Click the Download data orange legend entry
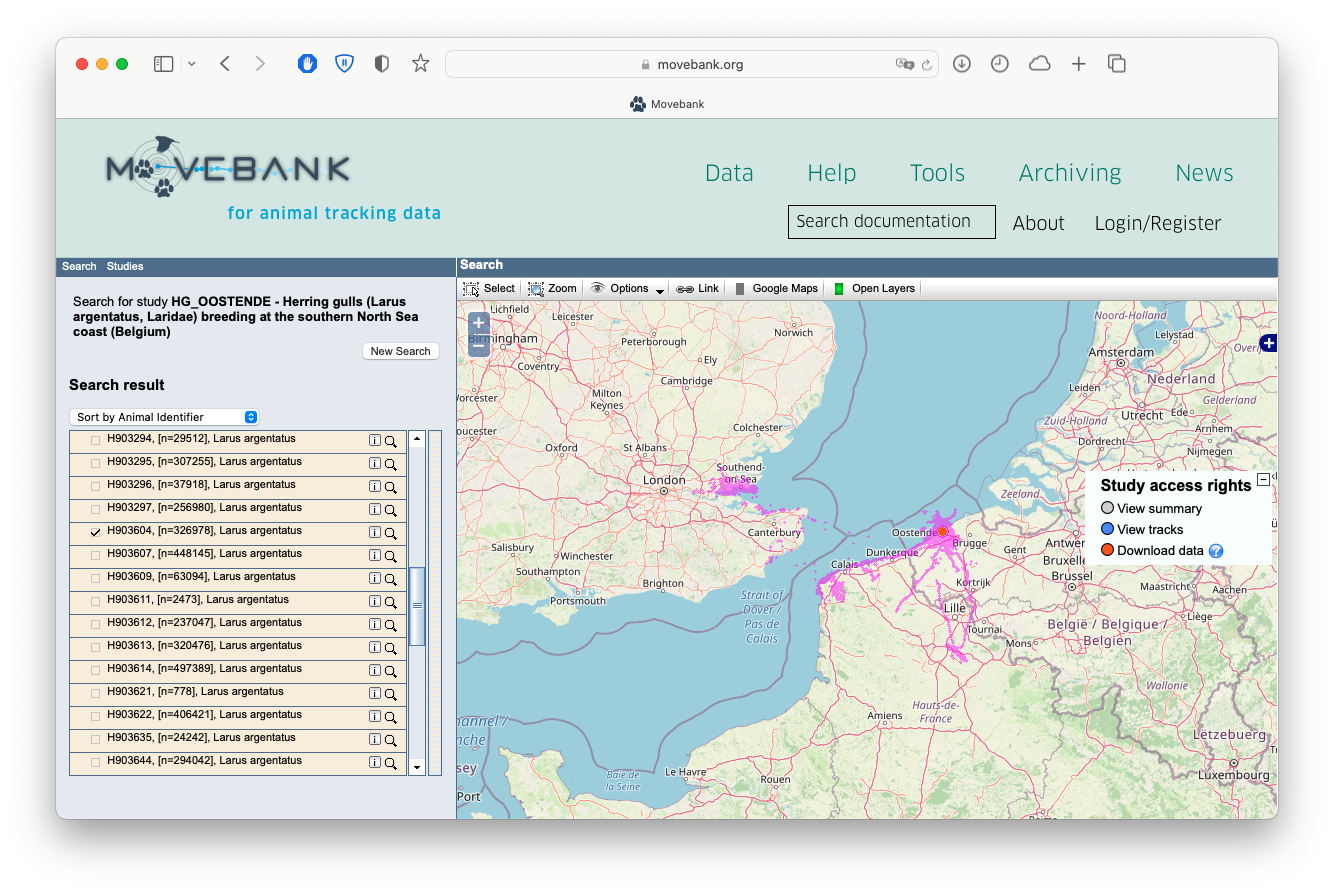This screenshot has width=1334, height=893. (1152, 551)
